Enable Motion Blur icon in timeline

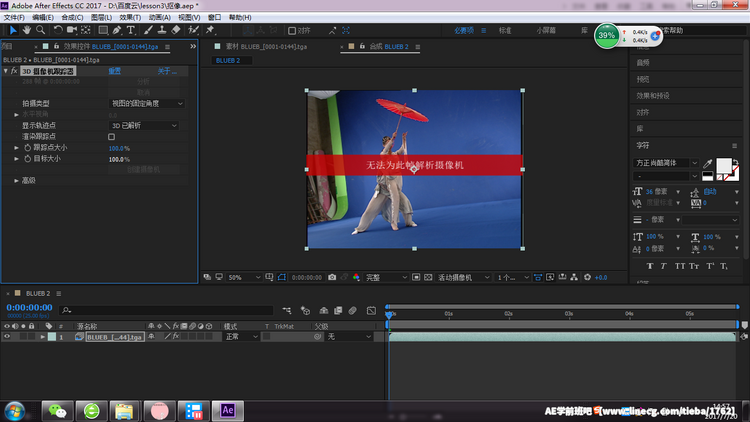point(353,311)
